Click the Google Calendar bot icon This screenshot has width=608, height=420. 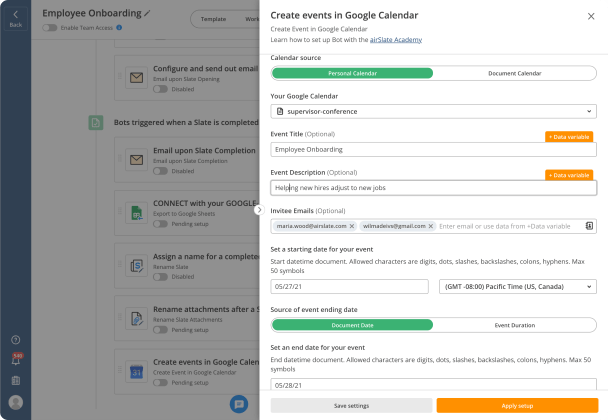[x=136, y=372]
